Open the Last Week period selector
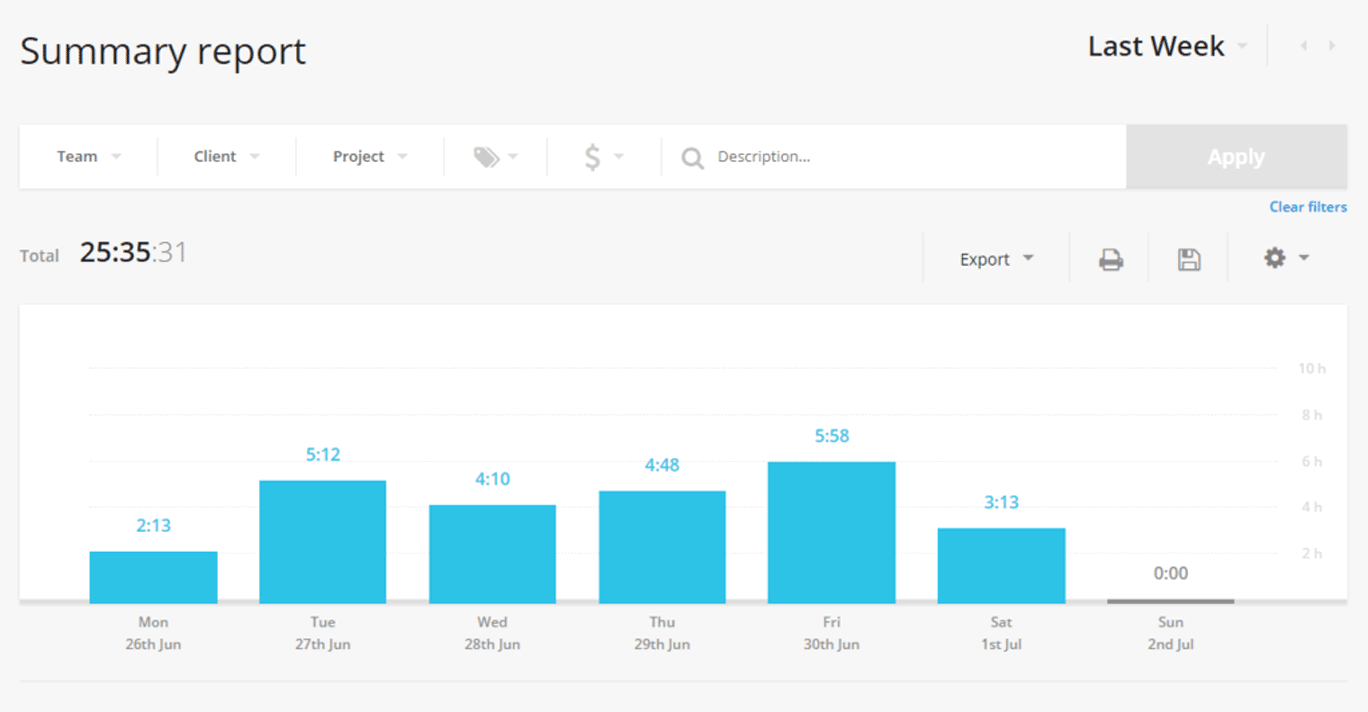Image resolution: width=1368 pixels, height=712 pixels. [x=1155, y=46]
